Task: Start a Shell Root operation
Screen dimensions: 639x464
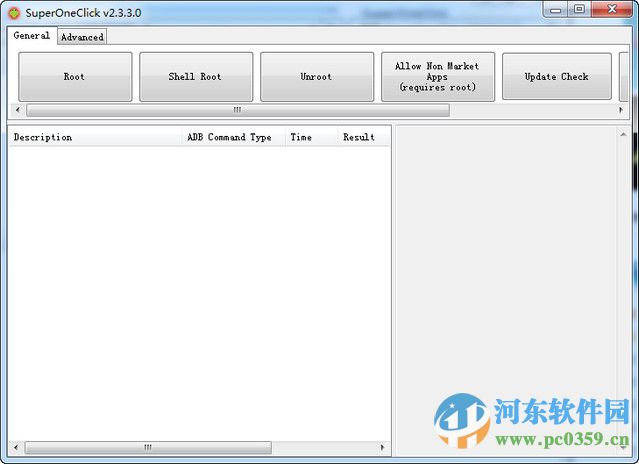Action: click(x=196, y=77)
